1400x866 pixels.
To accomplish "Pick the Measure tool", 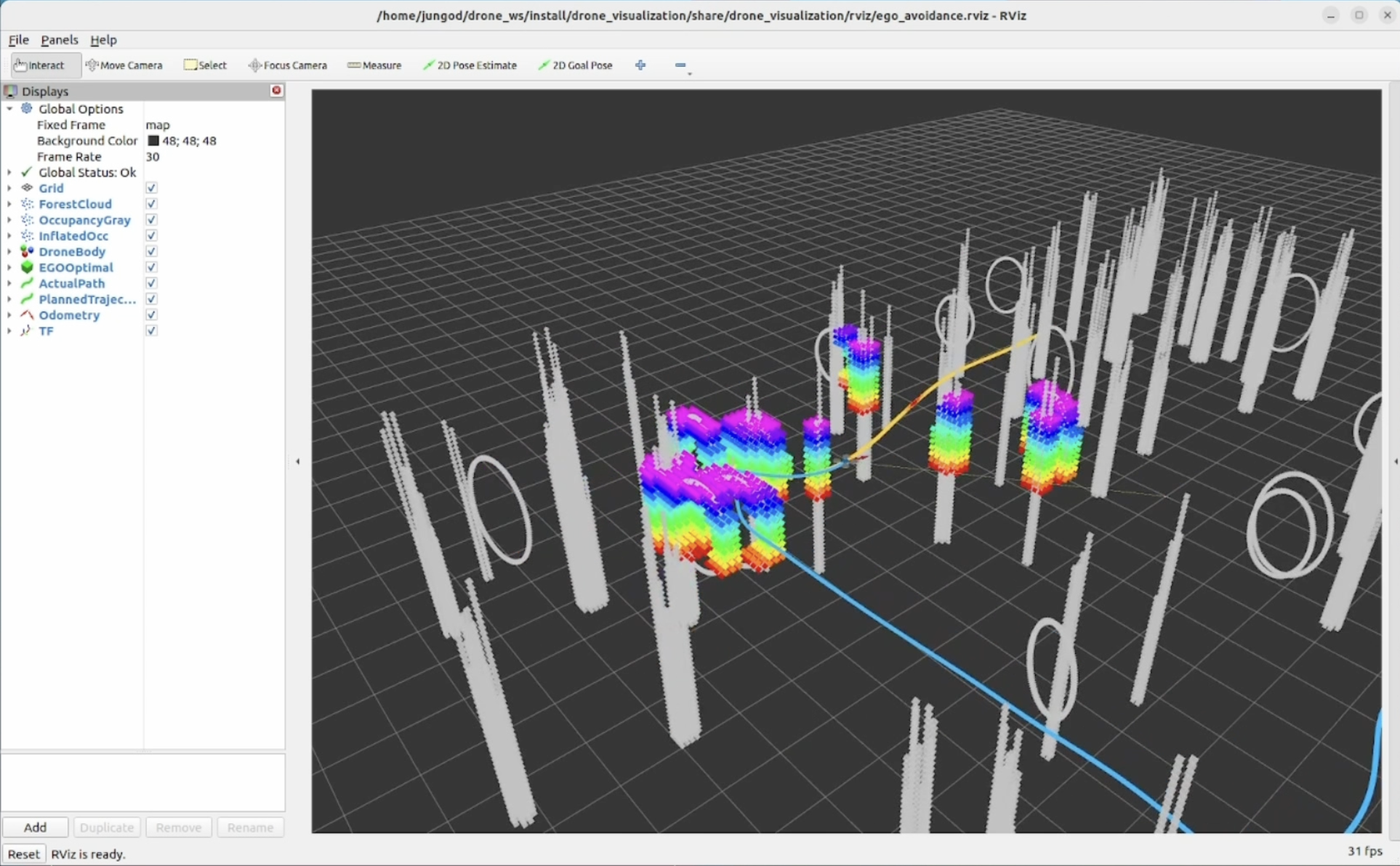I will pos(374,65).
